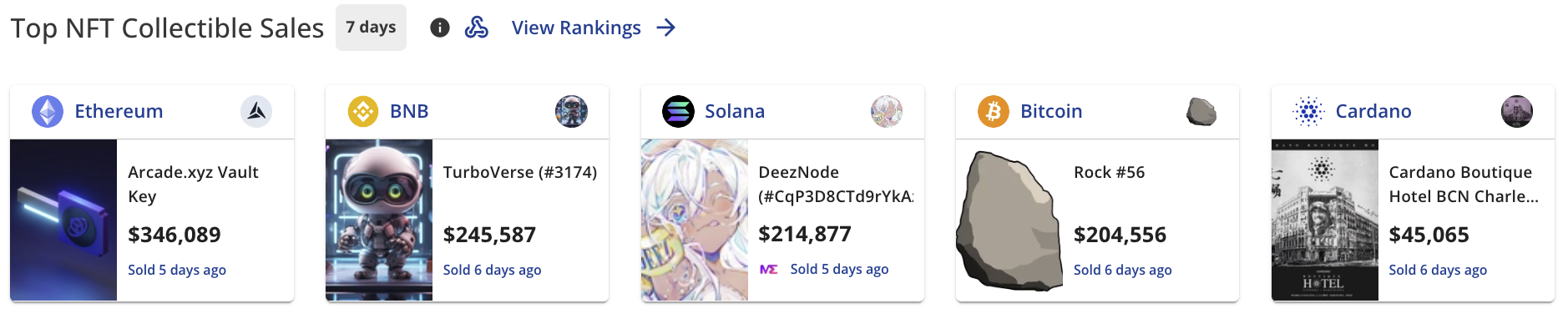
Task: Open the 7 days period selector
Action: point(371,28)
